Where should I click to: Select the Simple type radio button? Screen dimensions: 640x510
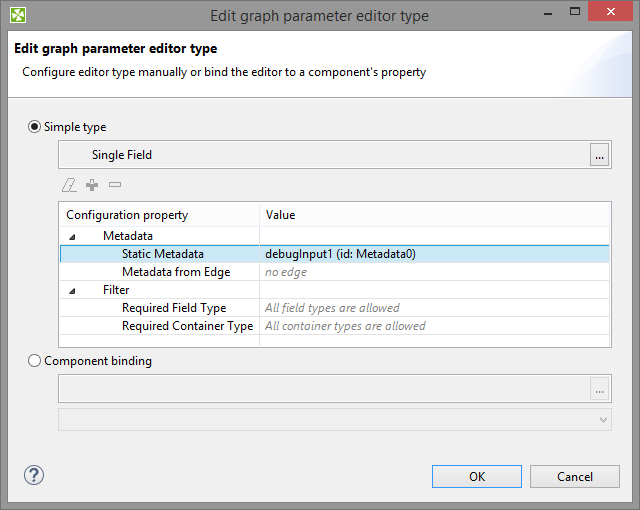(x=36, y=127)
